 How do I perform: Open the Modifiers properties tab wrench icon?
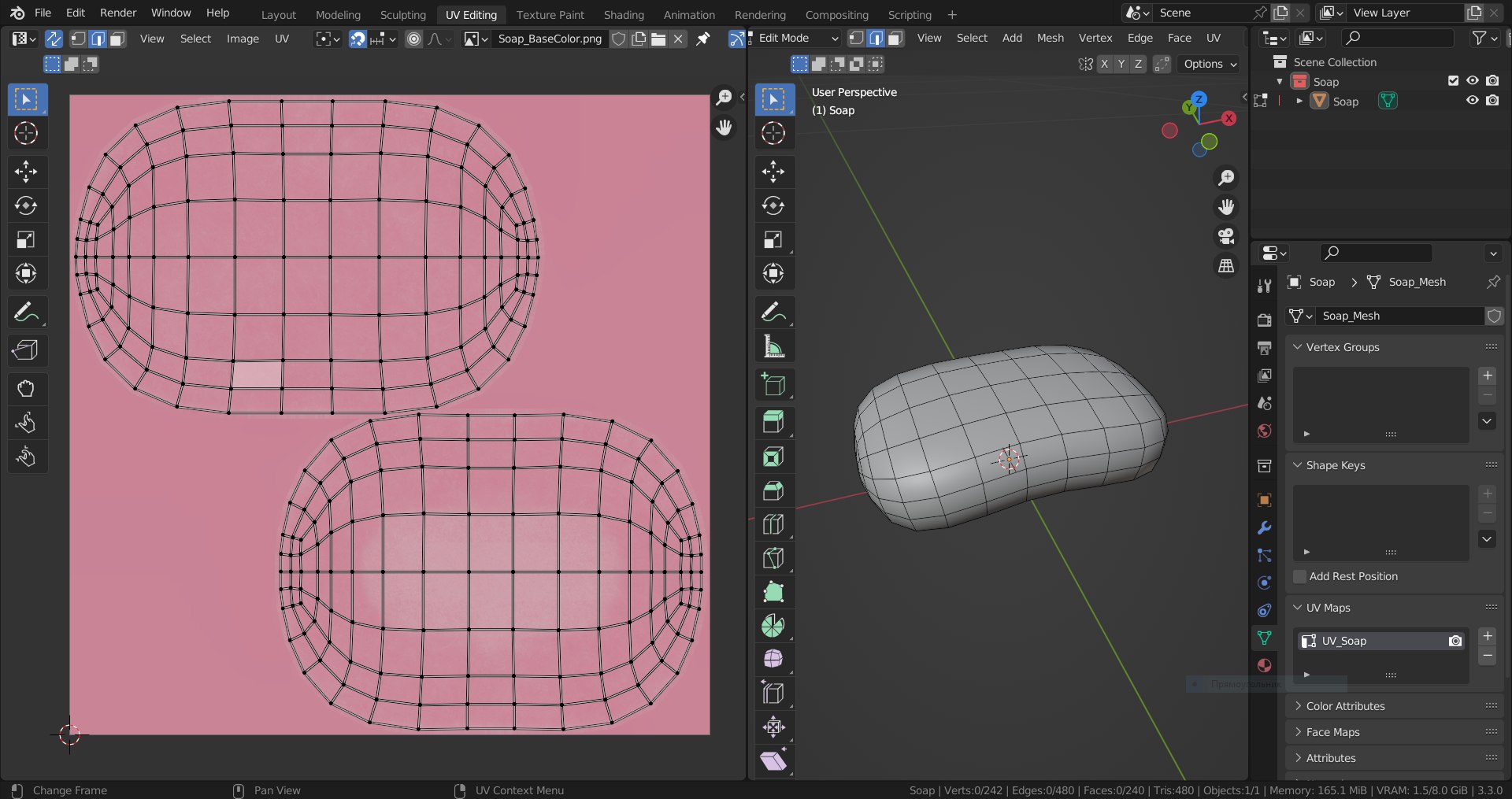[1265, 527]
